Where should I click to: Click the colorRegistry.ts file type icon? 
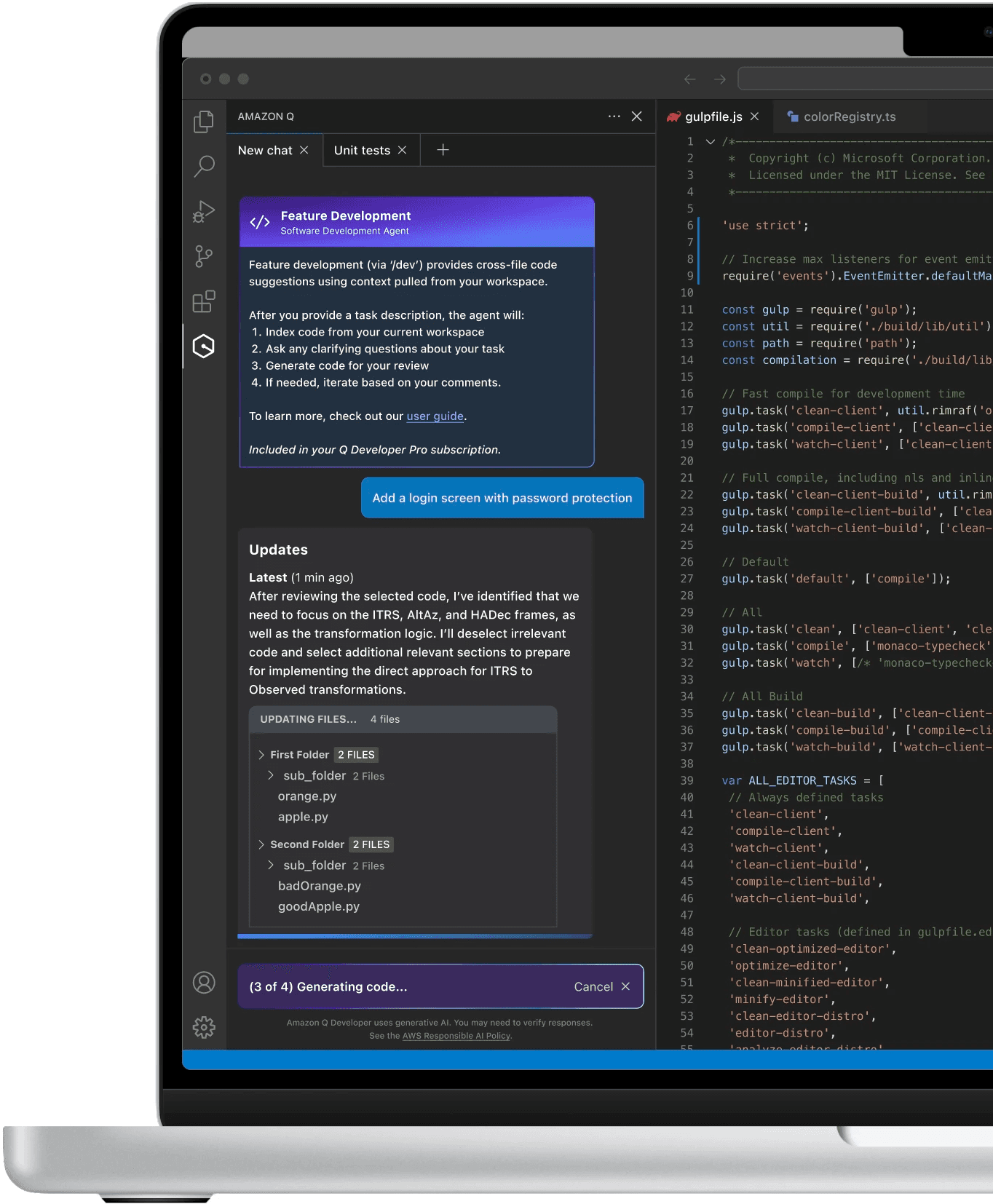(793, 116)
